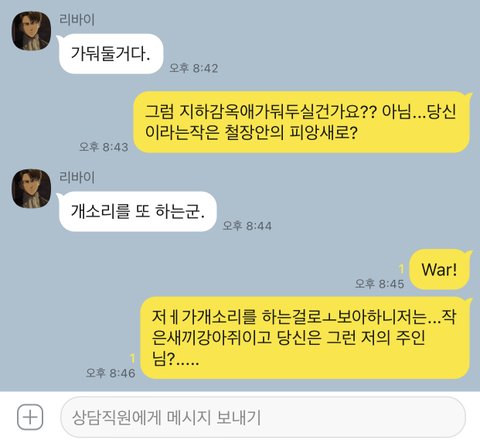The image size is (480, 443).
Task: Tap the yellow War! message bubble
Action: click(439, 269)
